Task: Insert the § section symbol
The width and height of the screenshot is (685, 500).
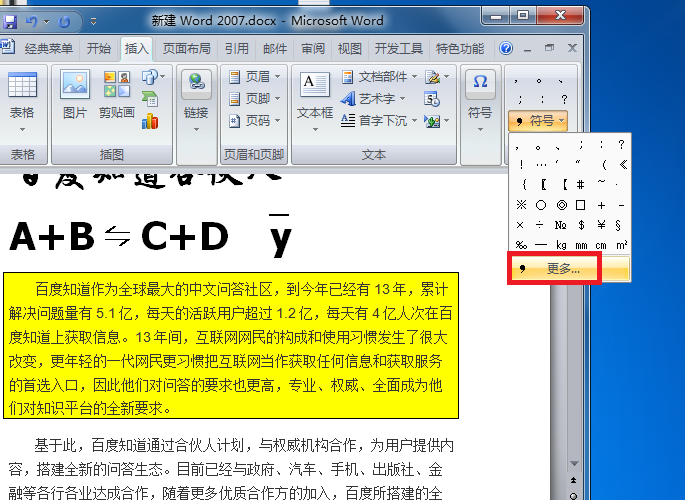Action: coord(618,225)
